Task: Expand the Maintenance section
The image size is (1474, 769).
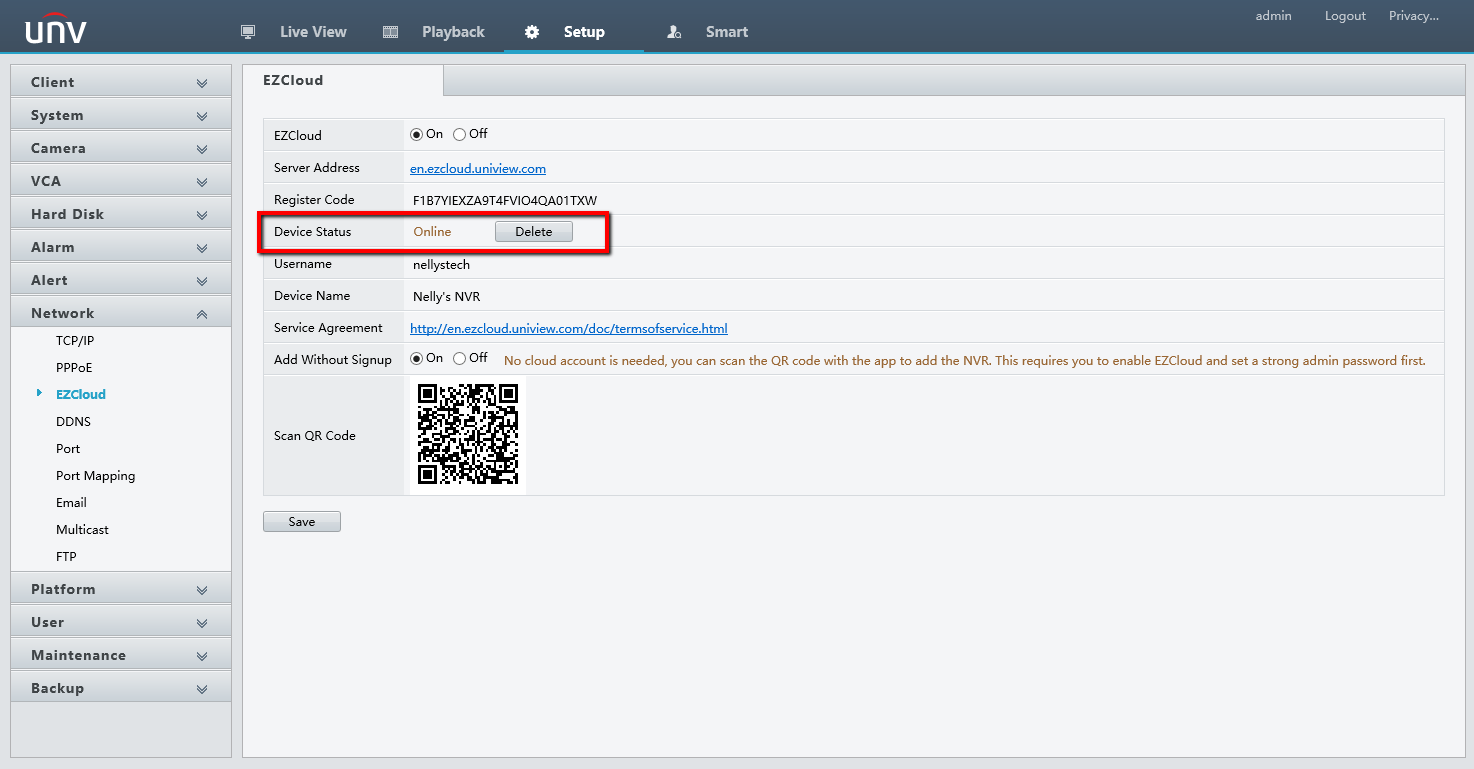Action: point(120,655)
